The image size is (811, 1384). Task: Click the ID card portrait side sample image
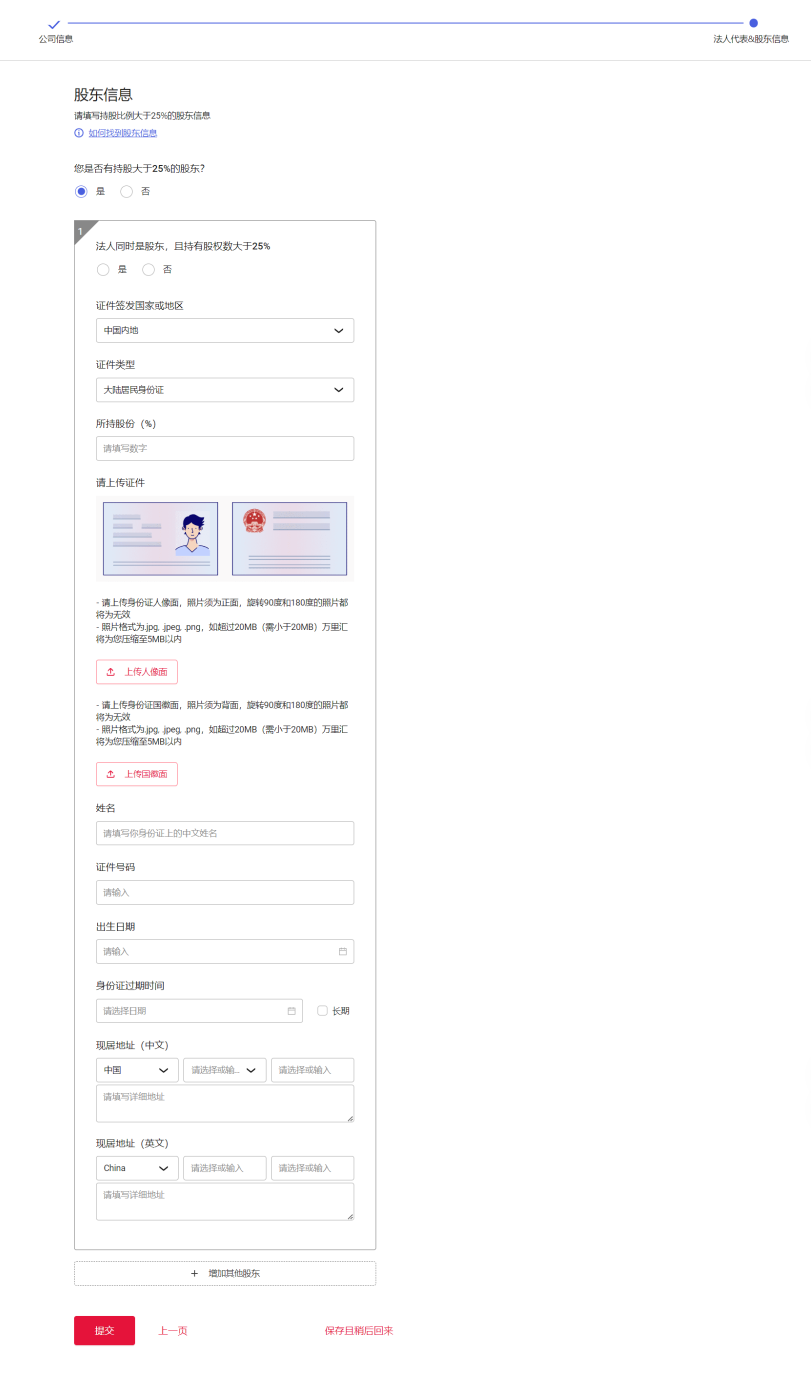pyautogui.click(x=160, y=538)
